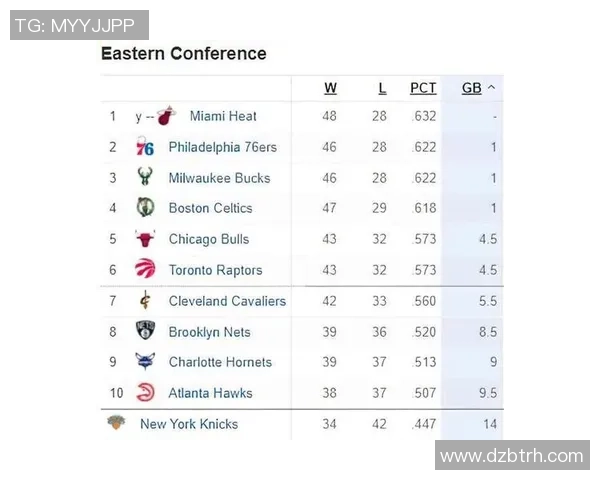This screenshot has width=600, height=480.
Task: Click the Chicago Bulls logo icon
Action: pos(145,239)
